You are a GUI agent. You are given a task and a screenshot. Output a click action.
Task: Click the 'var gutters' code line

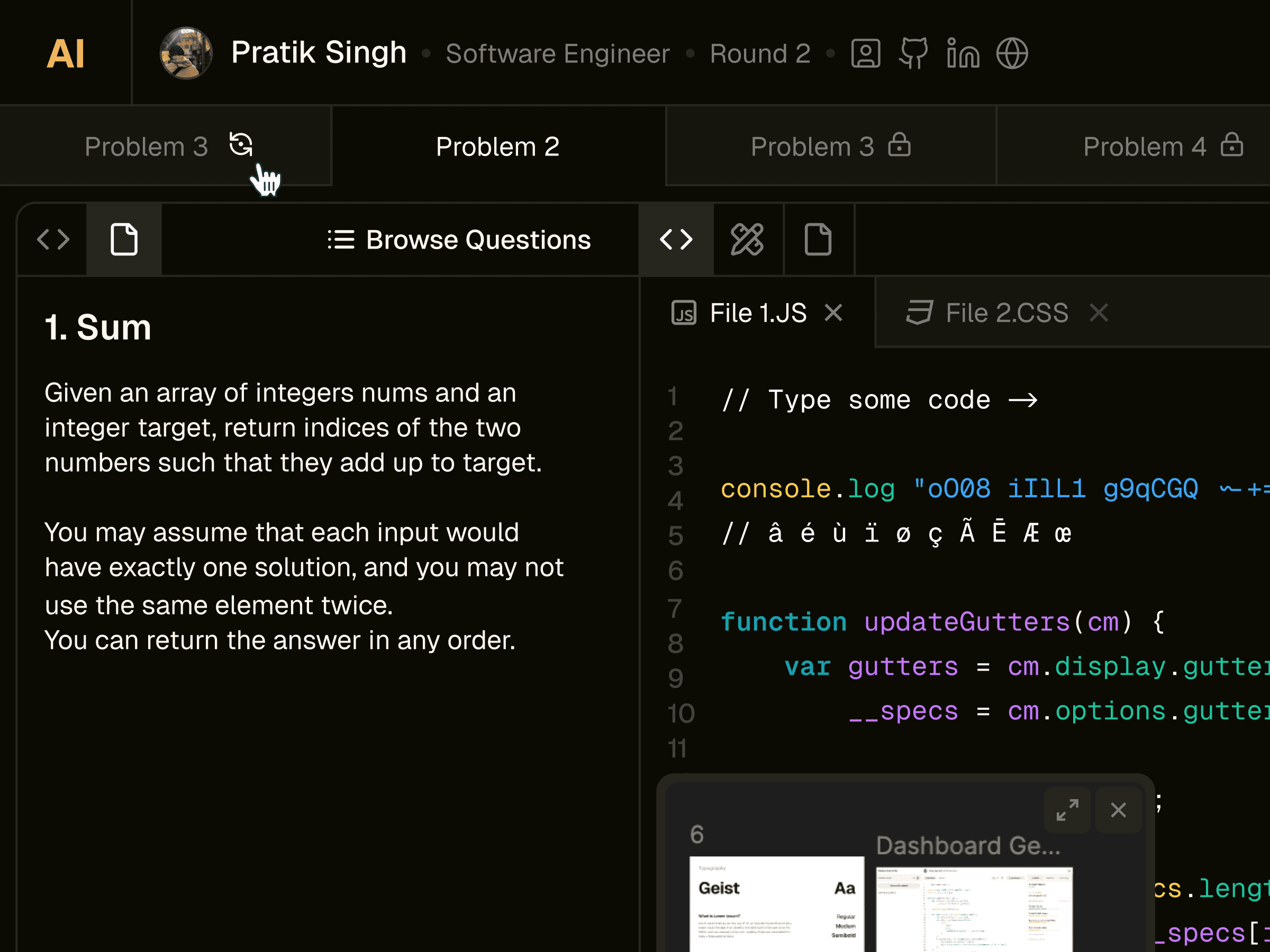pyautogui.click(x=1027, y=666)
